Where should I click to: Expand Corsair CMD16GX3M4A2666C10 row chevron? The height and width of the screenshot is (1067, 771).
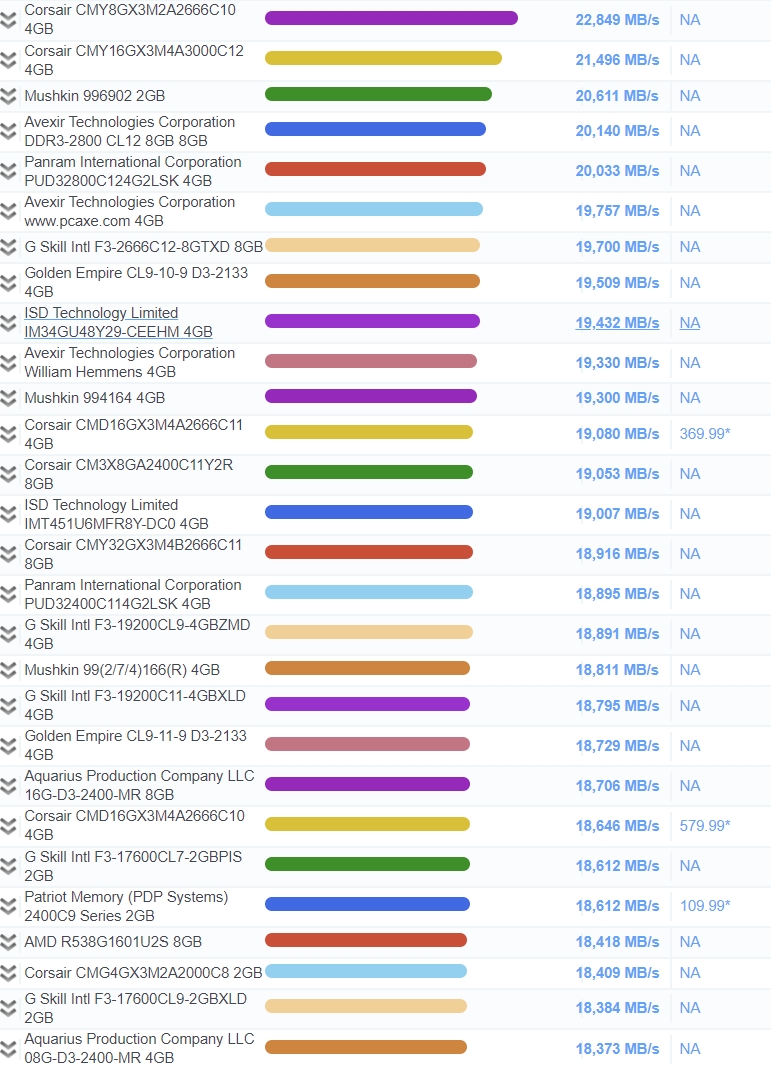pyautogui.click(x=8, y=825)
